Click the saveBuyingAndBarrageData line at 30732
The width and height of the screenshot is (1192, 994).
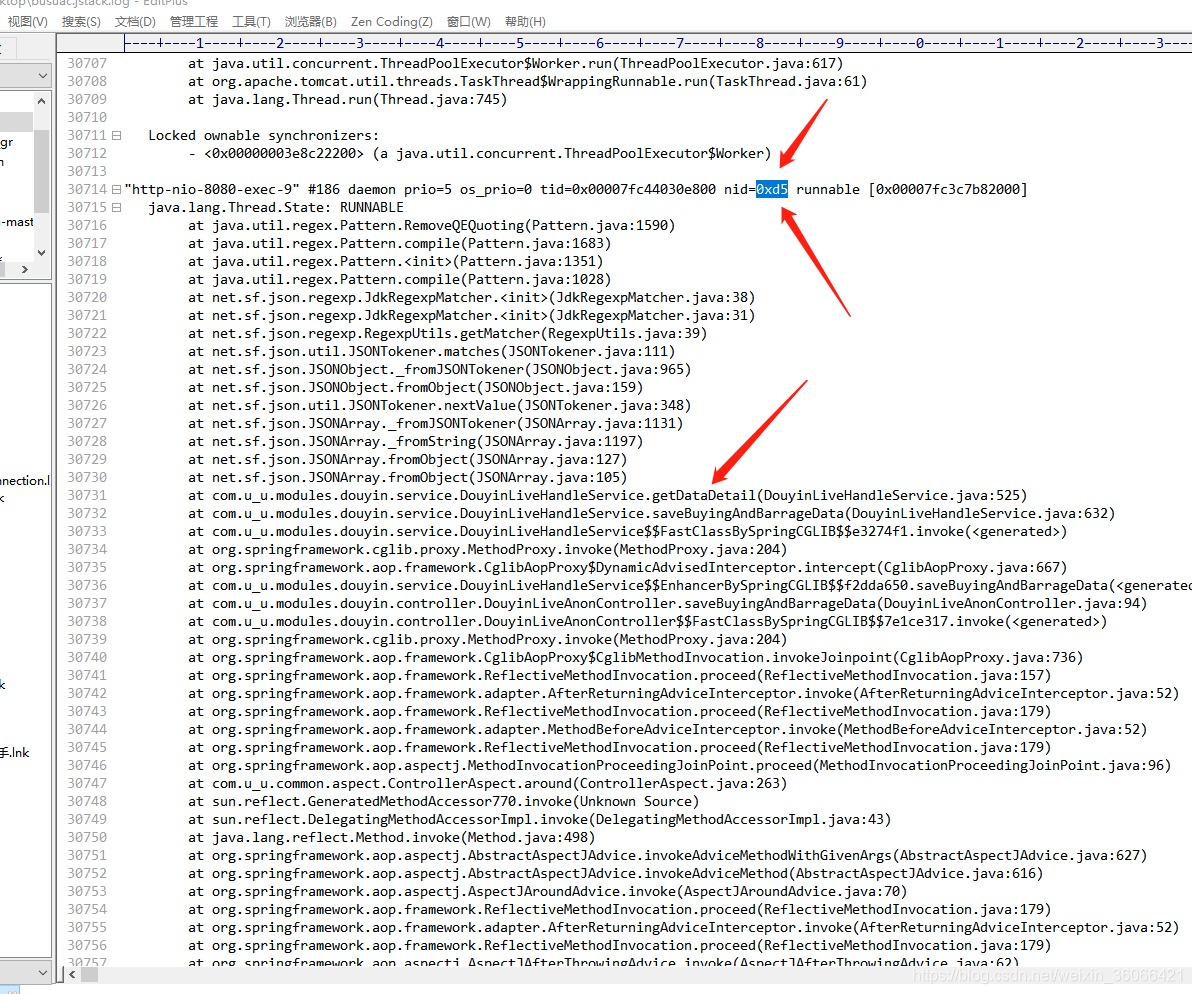pyautogui.click(x=651, y=514)
